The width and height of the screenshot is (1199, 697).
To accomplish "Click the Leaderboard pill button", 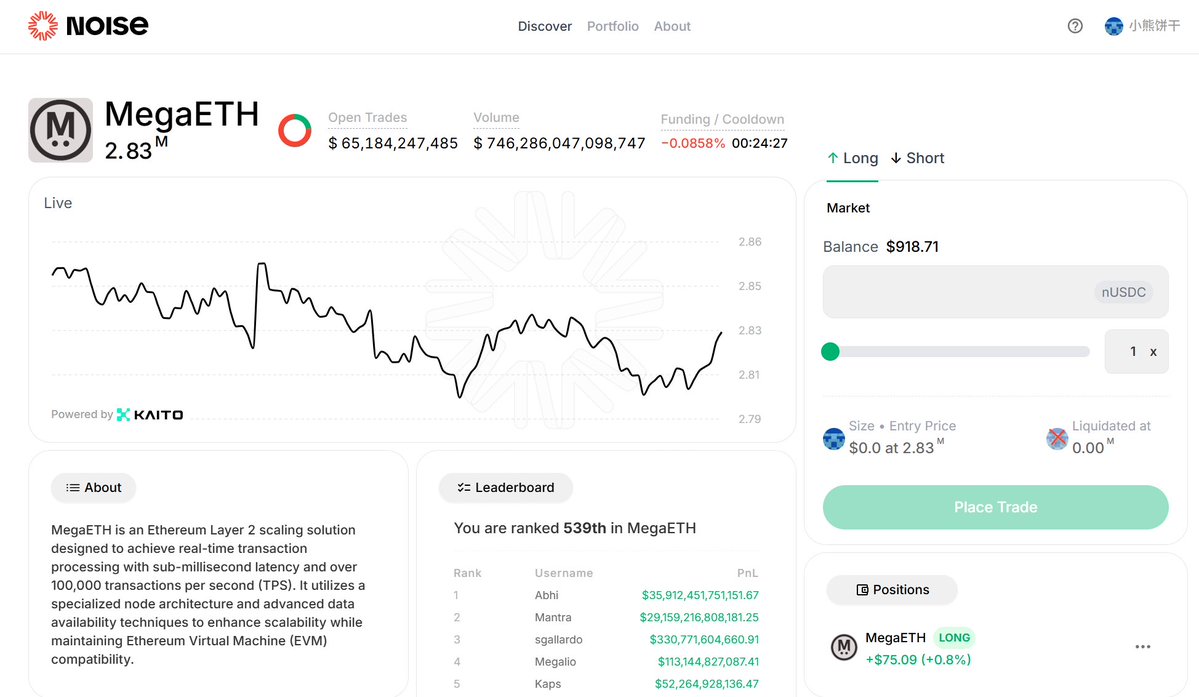I will [505, 488].
